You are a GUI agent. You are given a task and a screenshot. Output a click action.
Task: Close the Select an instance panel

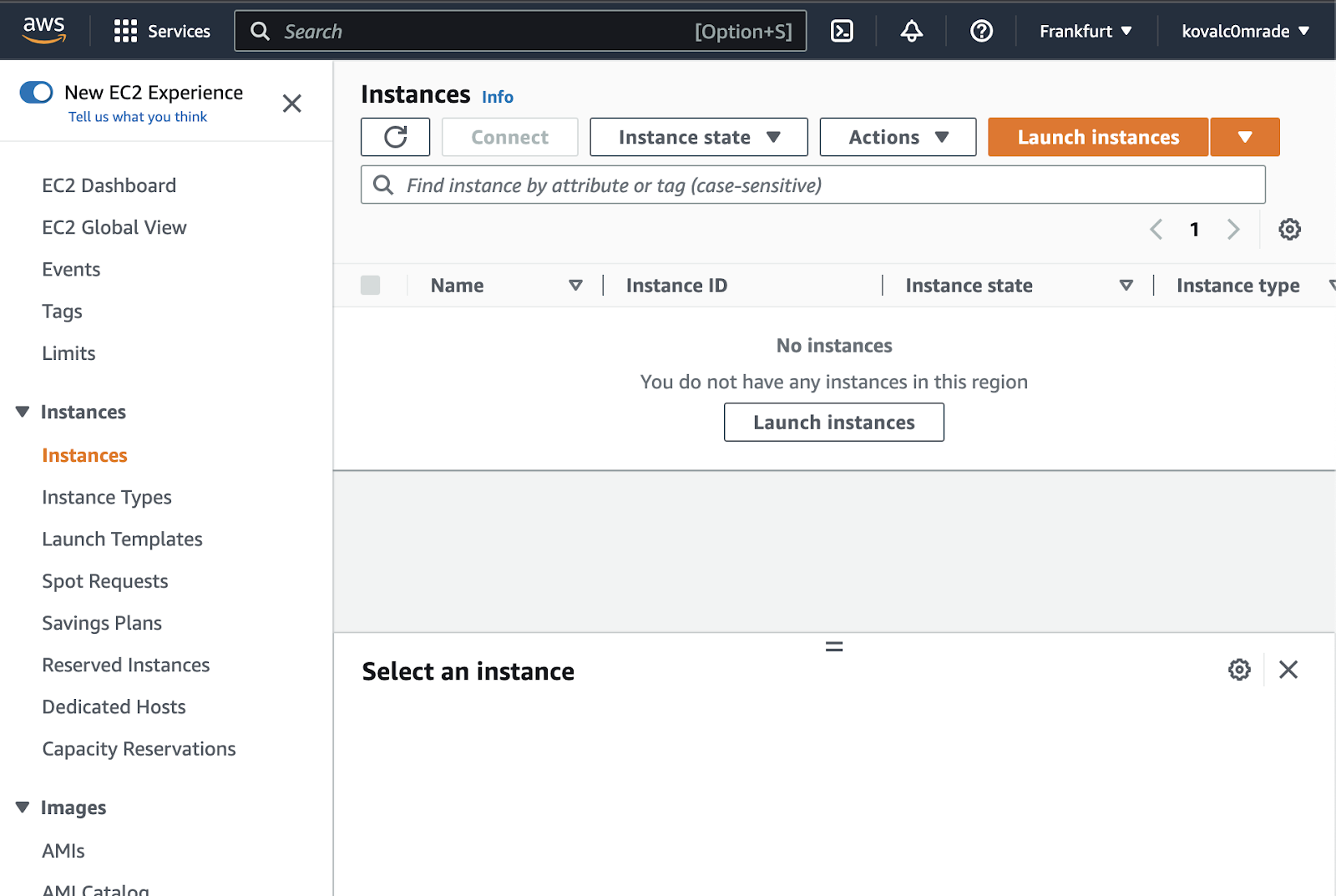1288,670
